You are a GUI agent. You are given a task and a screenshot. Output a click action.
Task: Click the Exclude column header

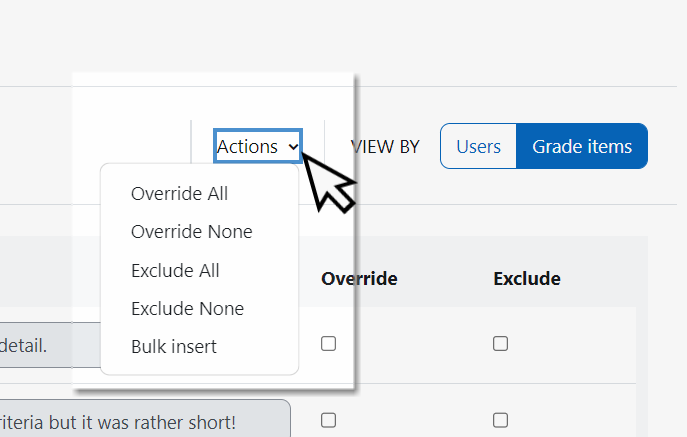pyautogui.click(x=526, y=278)
